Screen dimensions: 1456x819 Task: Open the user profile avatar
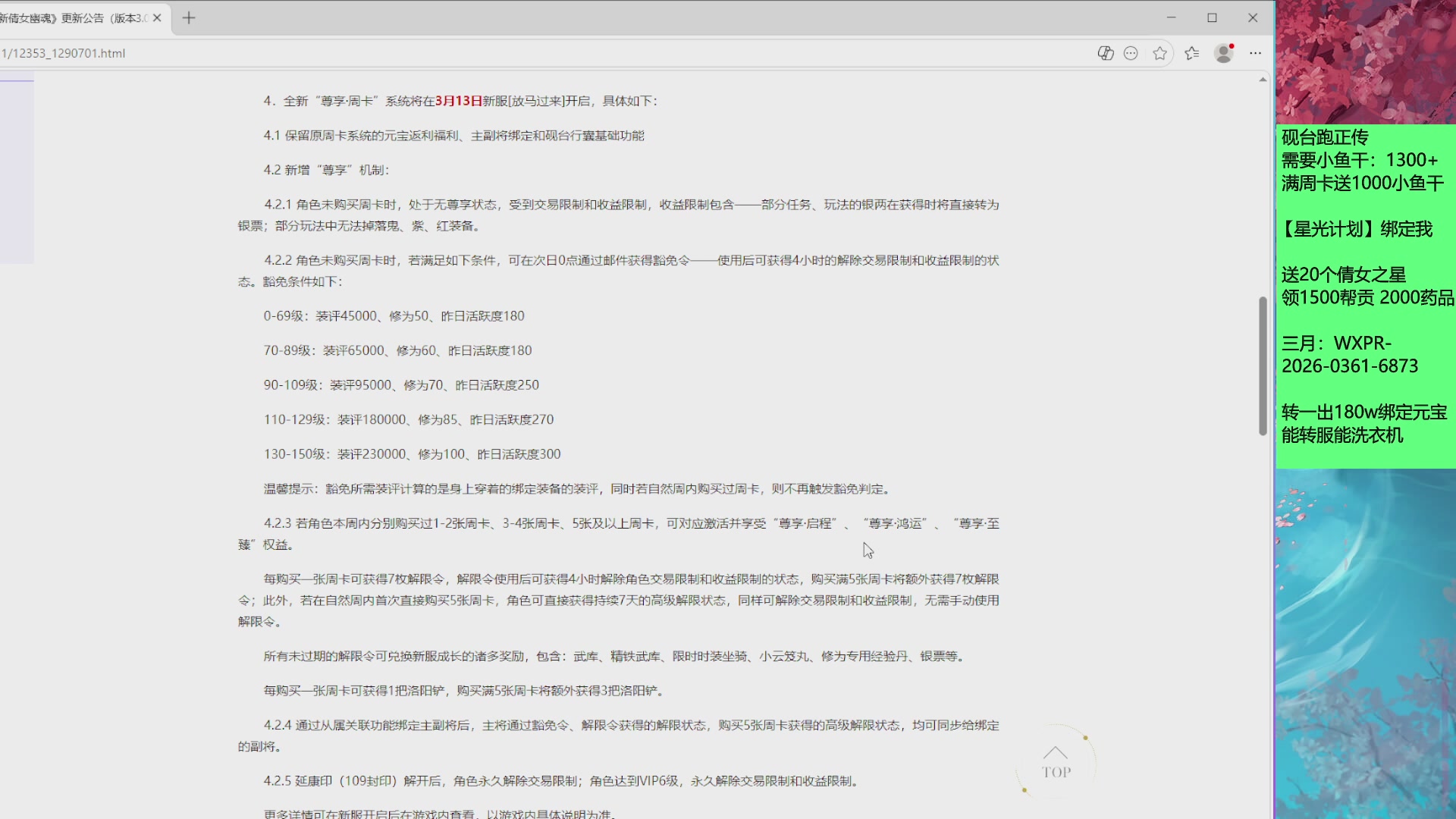(1223, 53)
